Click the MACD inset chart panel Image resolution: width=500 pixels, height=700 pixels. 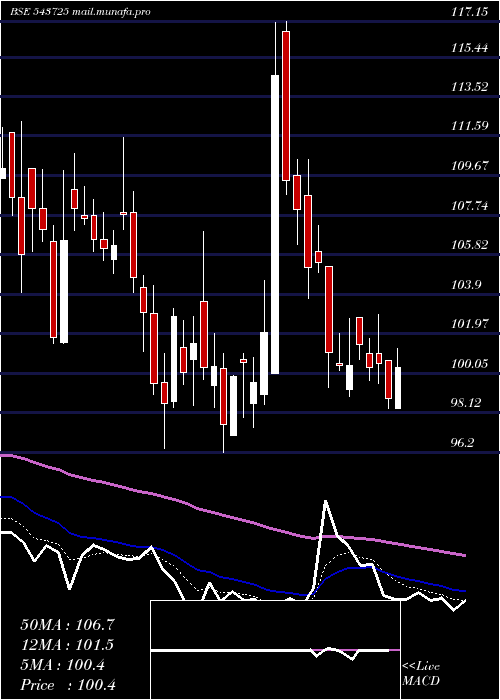click(x=275, y=650)
